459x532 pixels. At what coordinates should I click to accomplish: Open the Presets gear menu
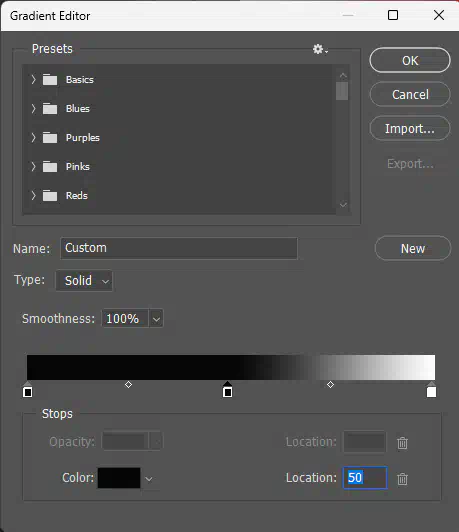[320, 50]
